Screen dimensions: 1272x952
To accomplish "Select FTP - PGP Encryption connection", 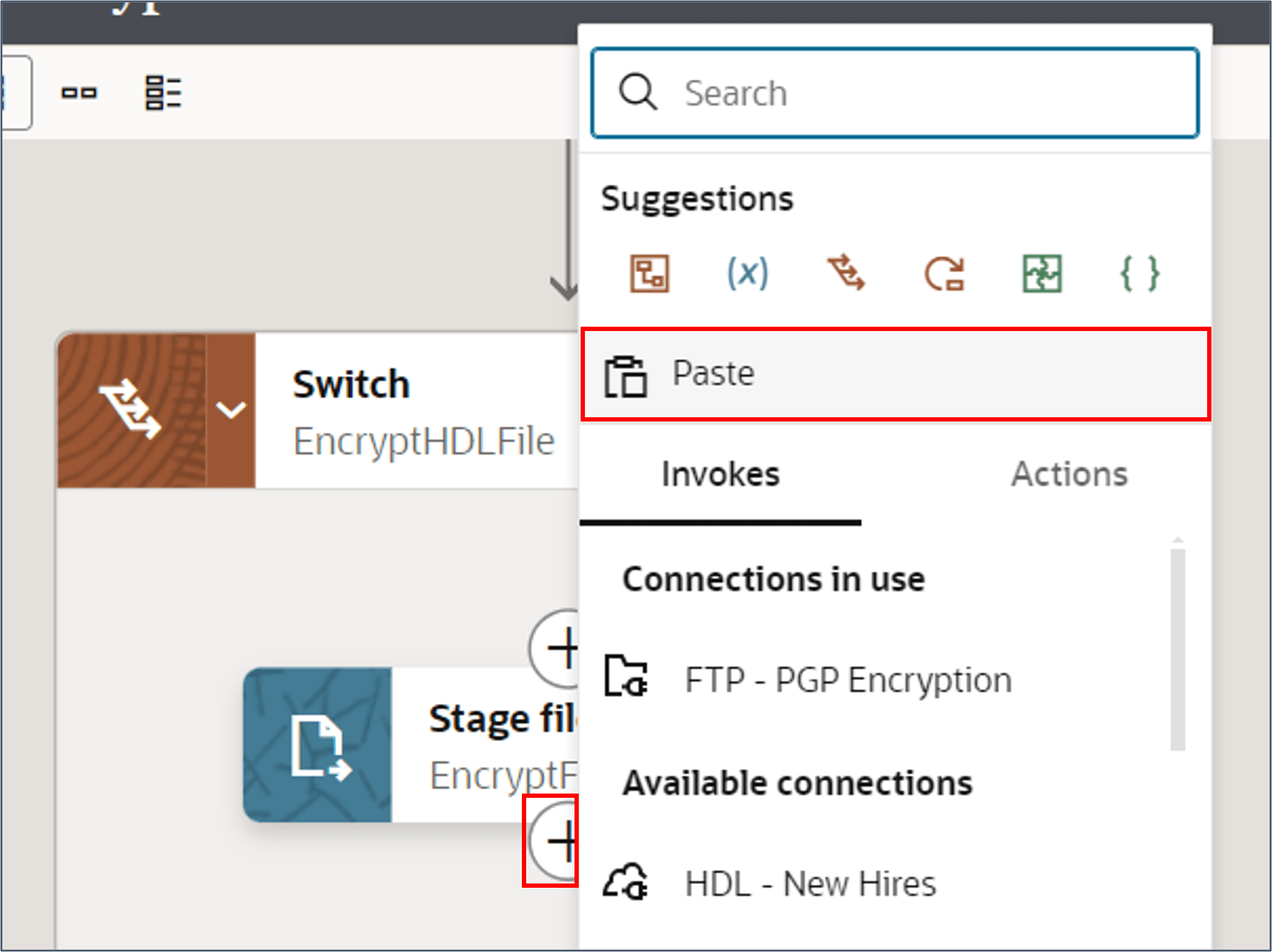I will (847, 680).
